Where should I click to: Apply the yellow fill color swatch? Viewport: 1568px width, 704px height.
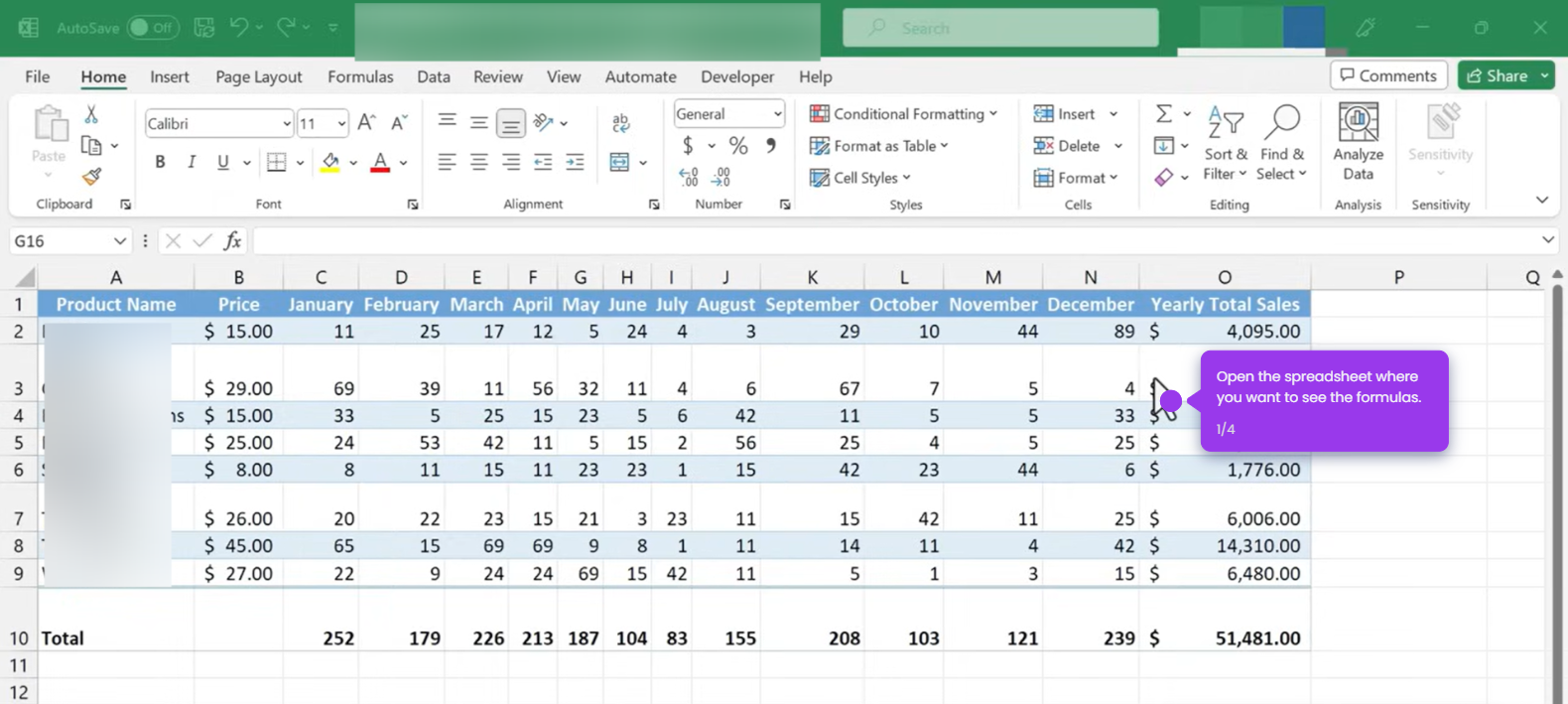tap(330, 162)
